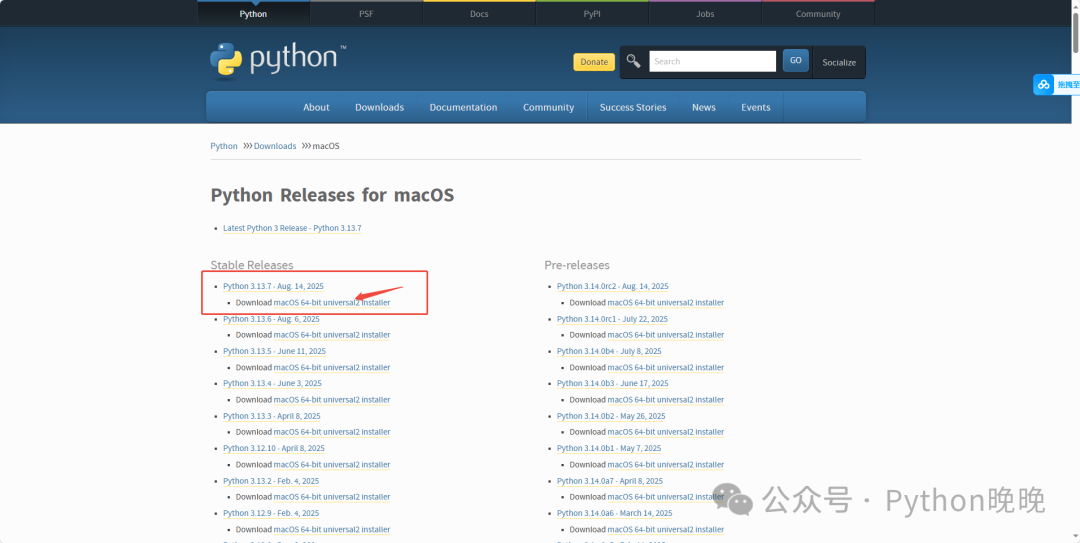The width and height of the screenshot is (1080, 543).
Task: Open the Events navigation menu
Action: (x=756, y=107)
